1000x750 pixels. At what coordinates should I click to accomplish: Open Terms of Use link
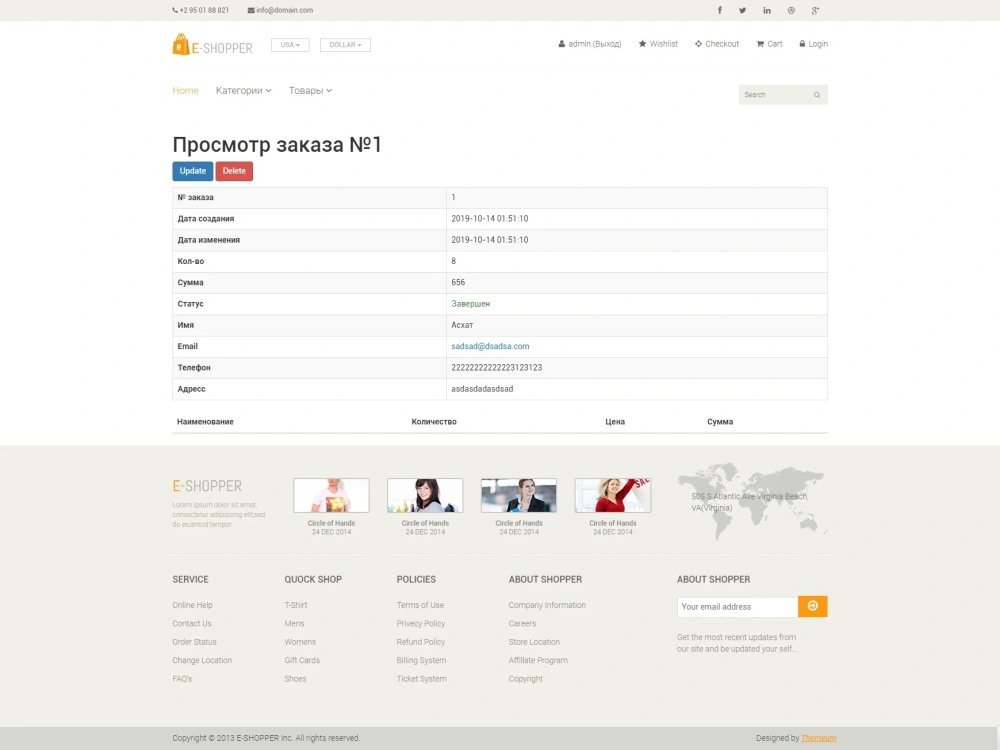(x=420, y=605)
